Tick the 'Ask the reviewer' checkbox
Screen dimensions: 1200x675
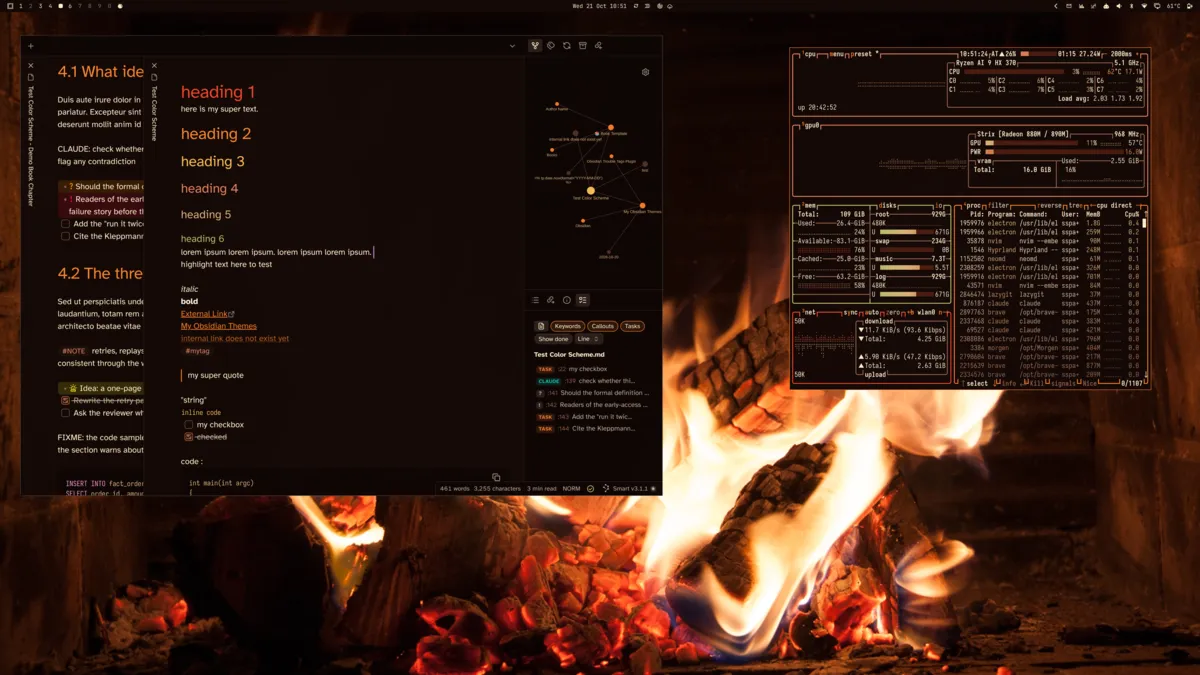[65, 413]
